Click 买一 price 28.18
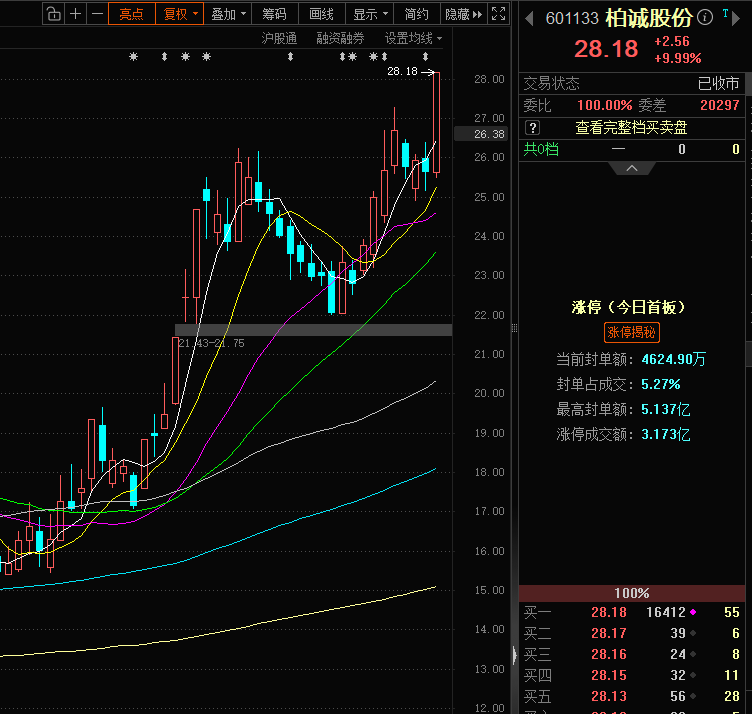Image resolution: width=752 pixels, height=714 pixels. click(609, 612)
